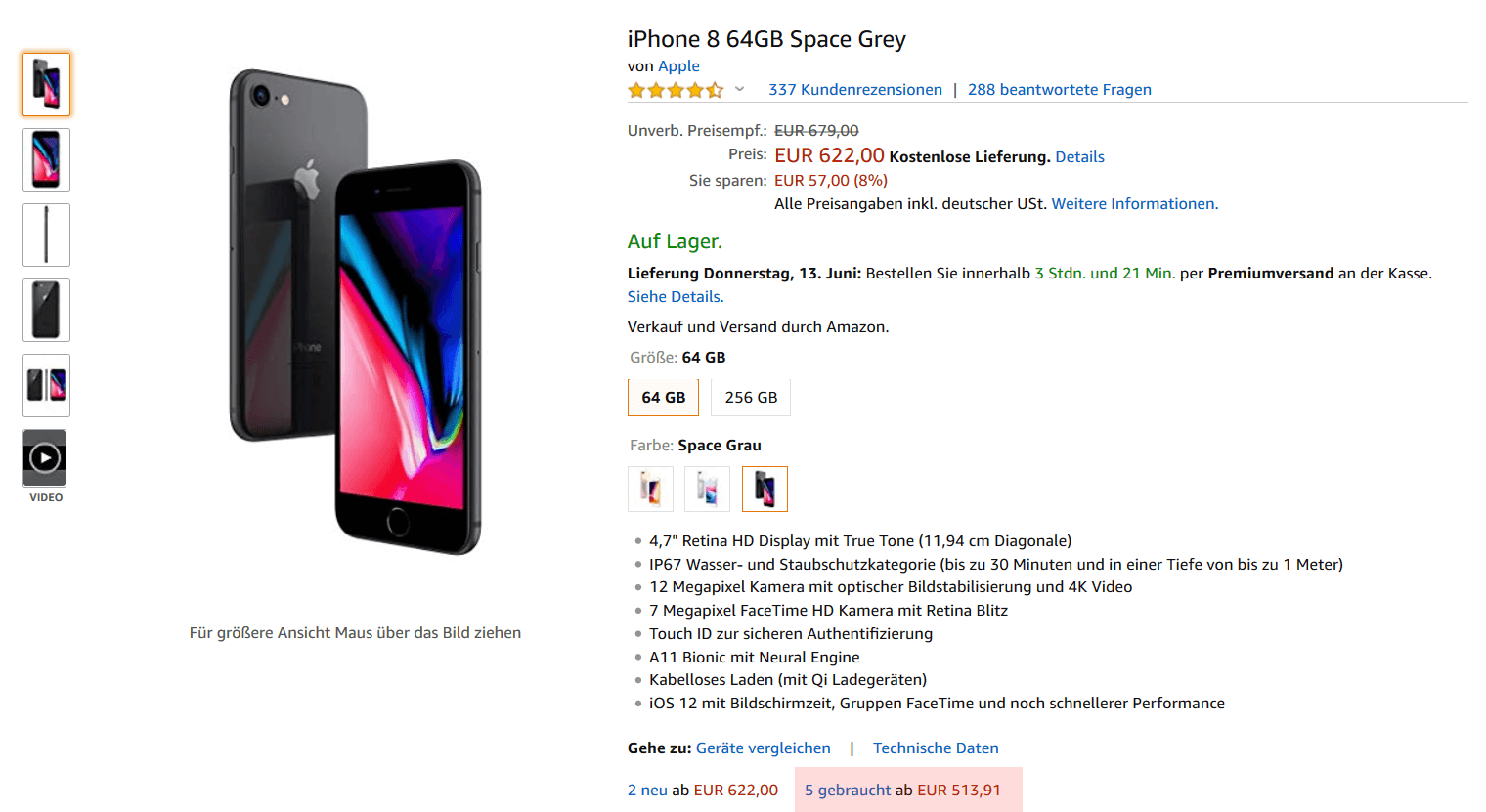Choose the gold color swatch

click(650, 489)
